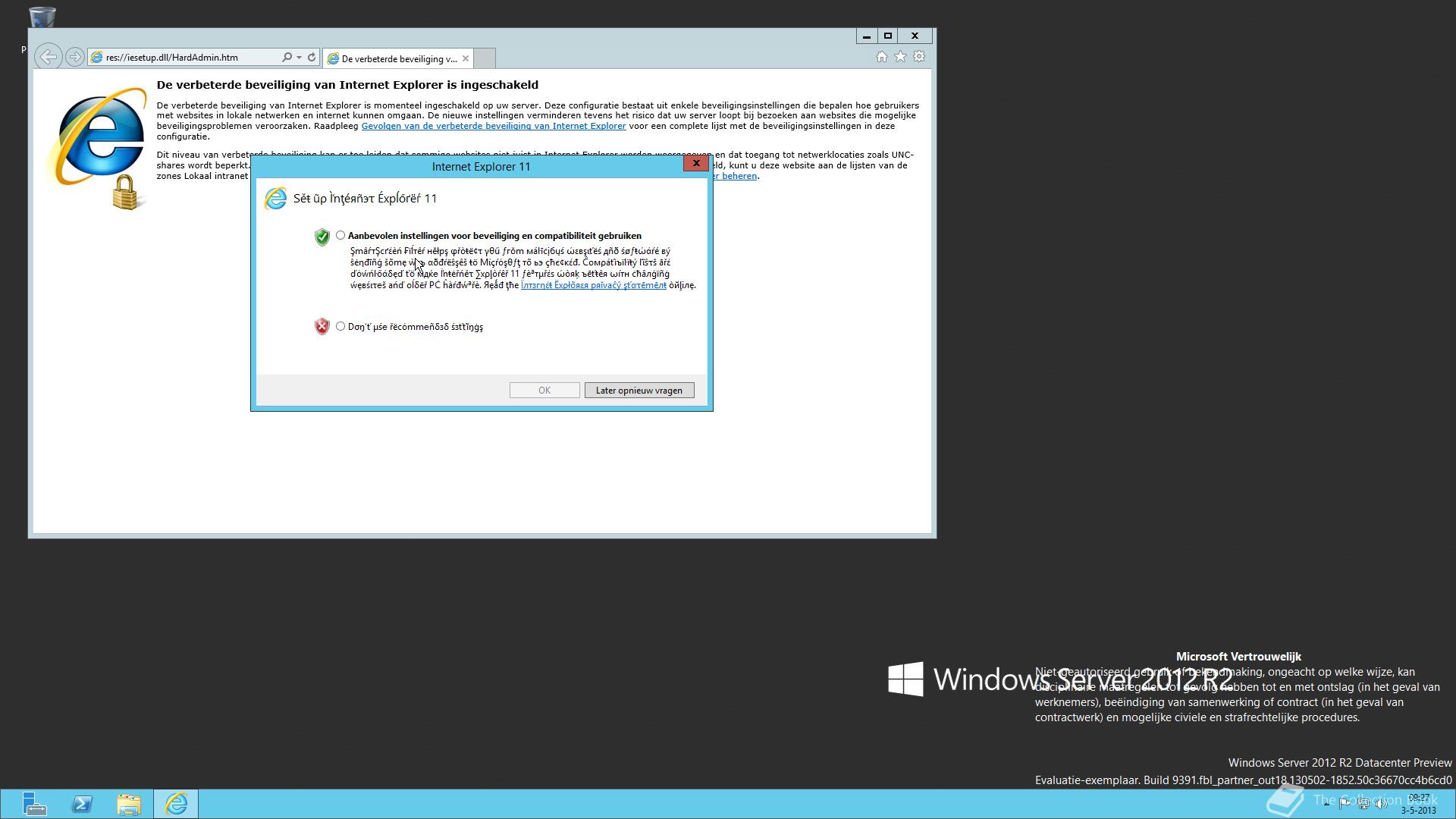The width and height of the screenshot is (1456, 819).
Task: Open the Tools gear icon
Action: 919,57
